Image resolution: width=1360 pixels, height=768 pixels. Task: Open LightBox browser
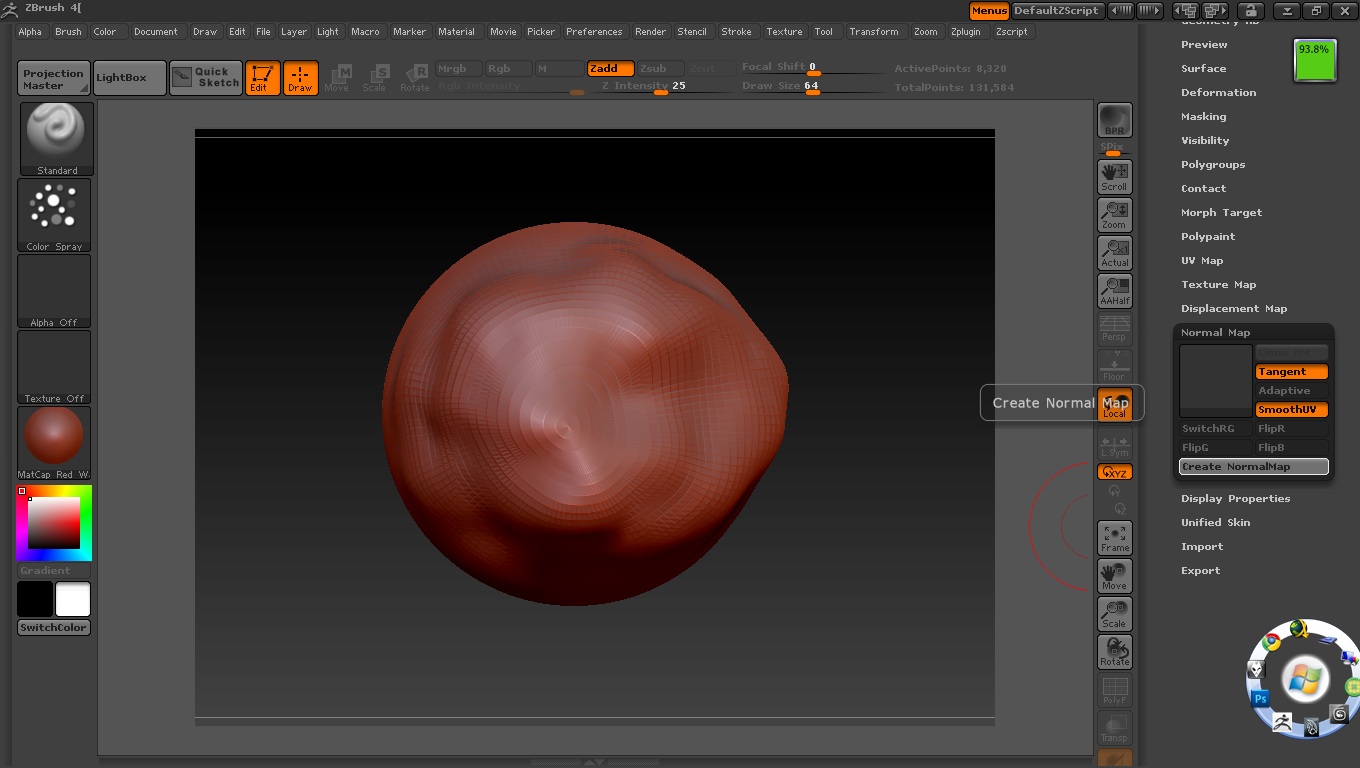coord(130,78)
